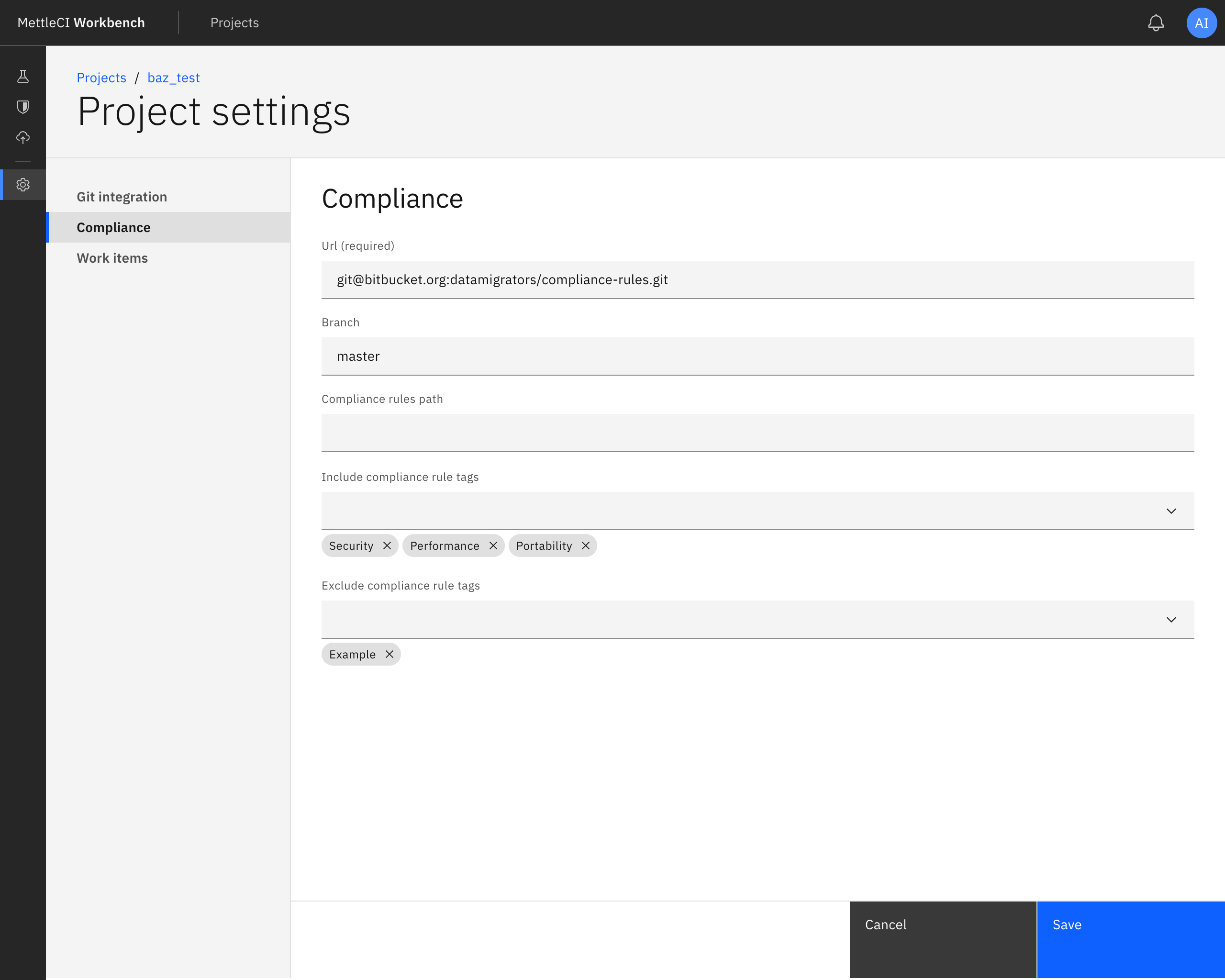Expand the Exclude compliance rule tags dropdown
The width and height of the screenshot is (1225, 980).
(x=1171, y=619)
